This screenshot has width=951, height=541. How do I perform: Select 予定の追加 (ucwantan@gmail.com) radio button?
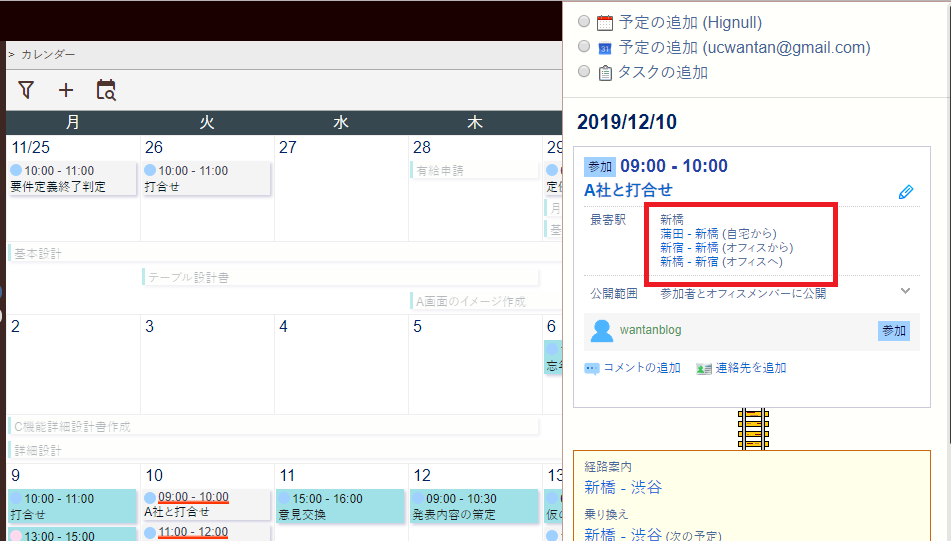click(584, 46)
